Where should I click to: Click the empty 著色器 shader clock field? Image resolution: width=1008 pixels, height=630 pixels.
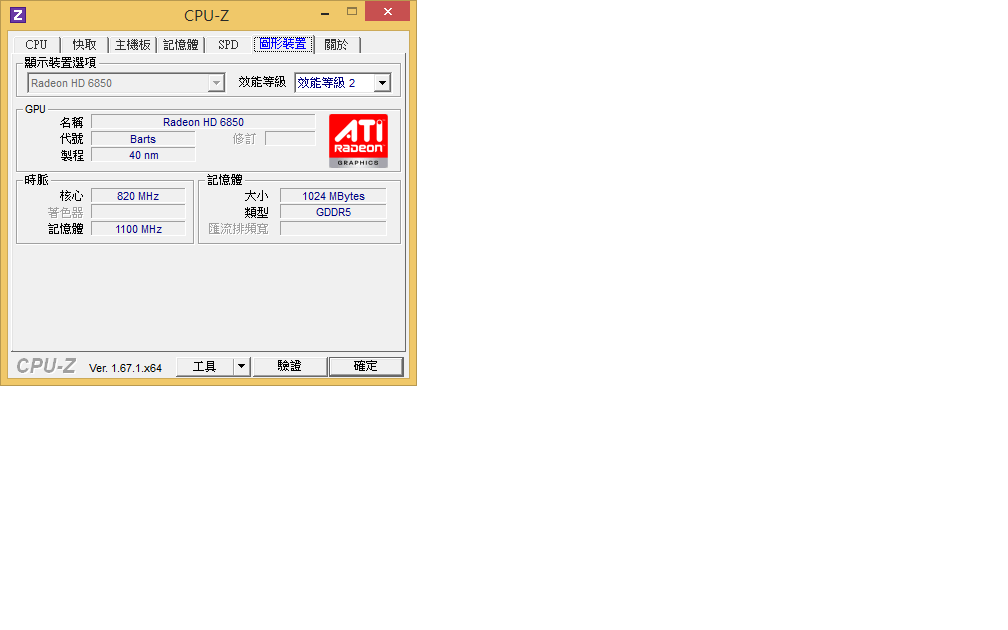click(x=138, y=212)
